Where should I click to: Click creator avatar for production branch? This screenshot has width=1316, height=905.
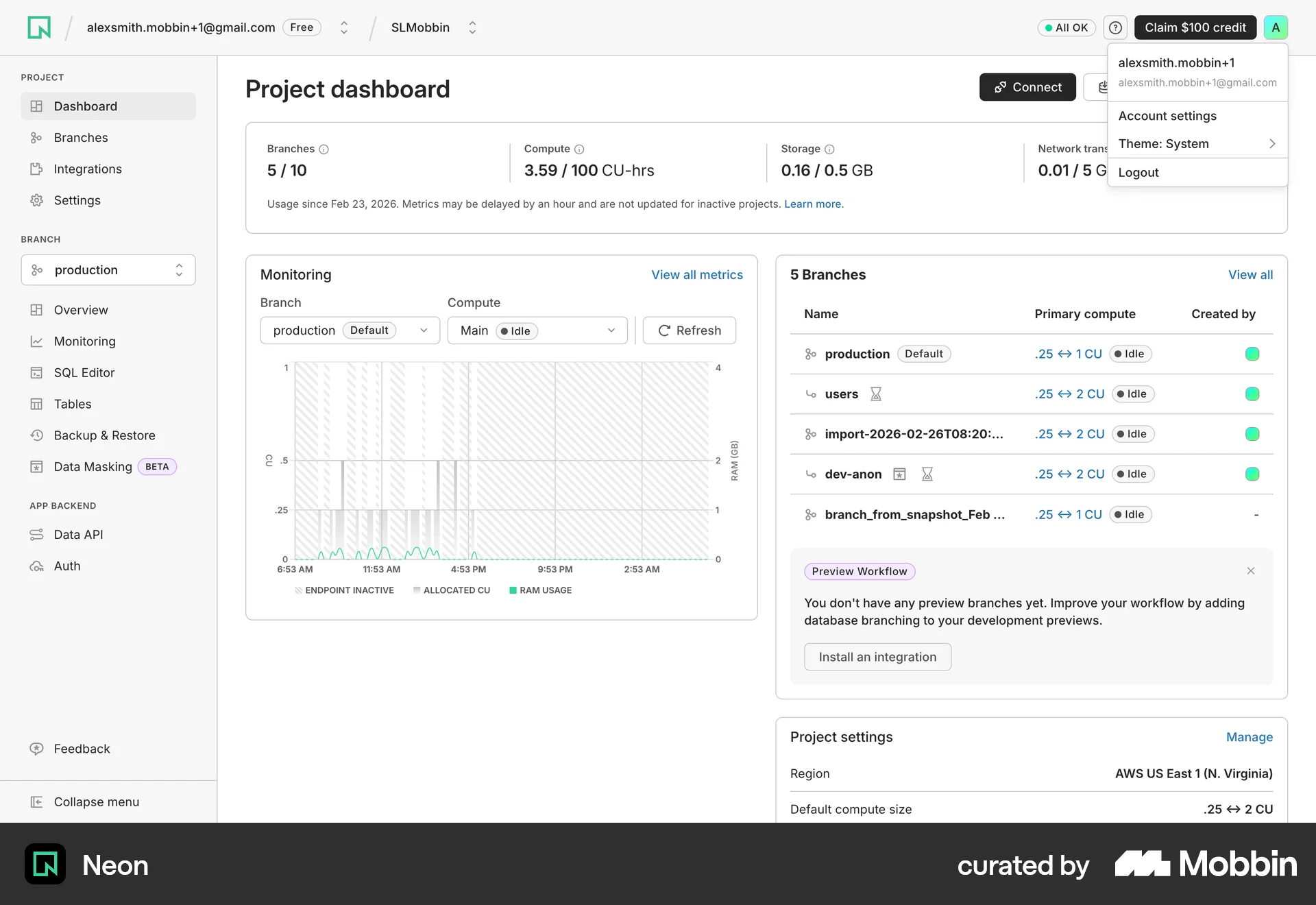pyautogui.click(x=1252, y=354)
